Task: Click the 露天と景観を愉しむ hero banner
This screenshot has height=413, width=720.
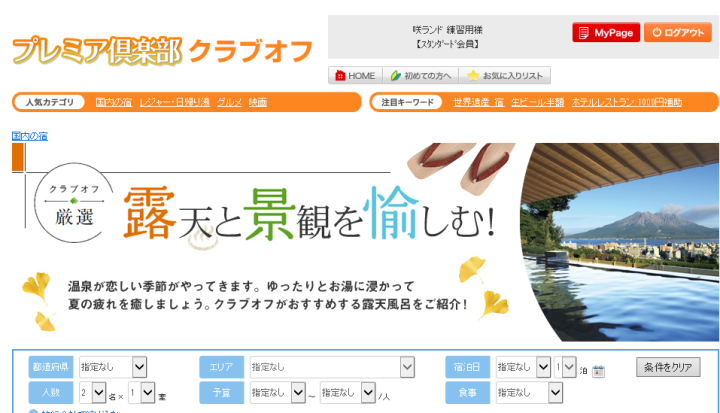Action: pyautogui.click(x=366, y=242)
